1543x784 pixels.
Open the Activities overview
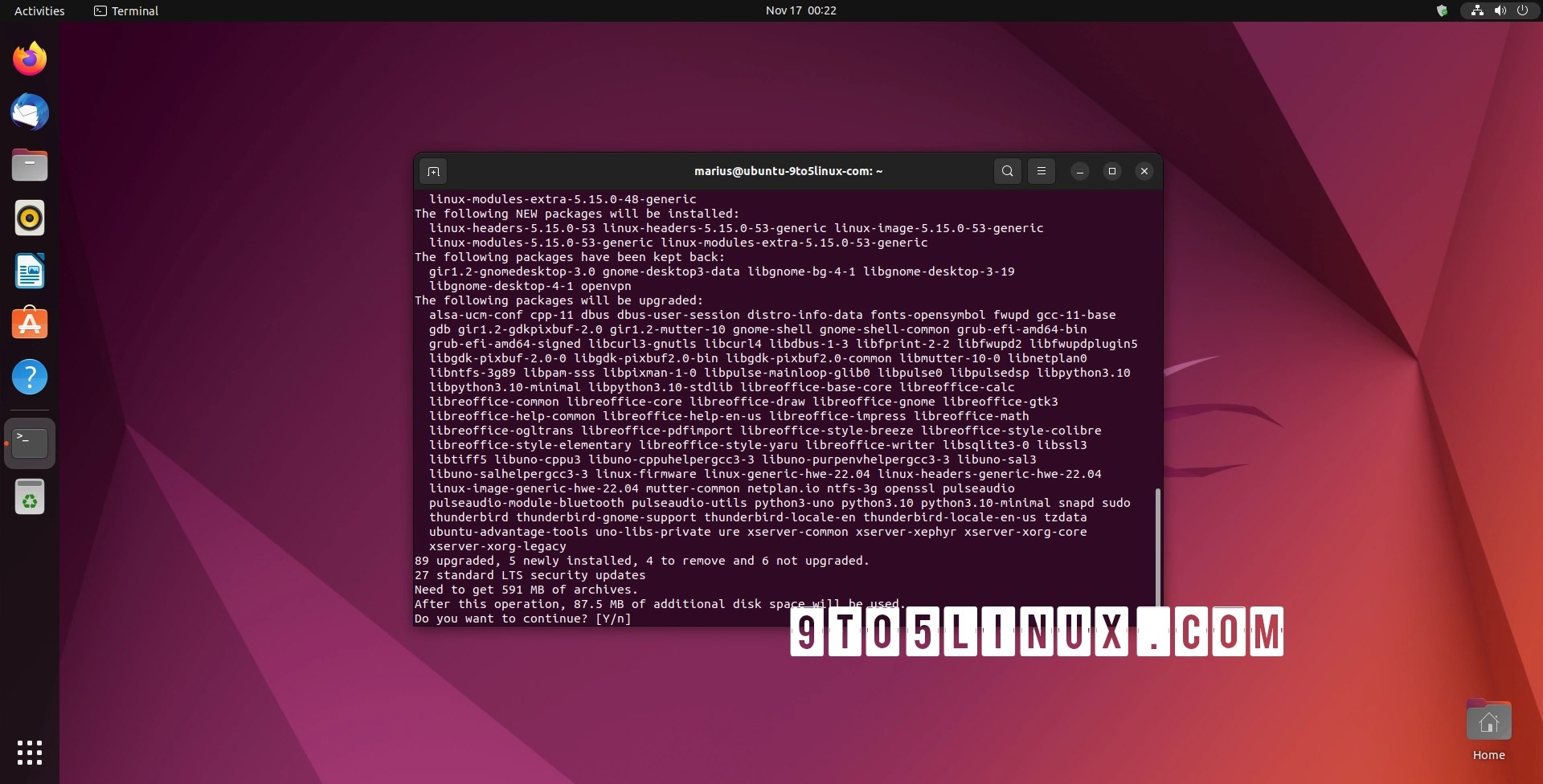point(39,10)
